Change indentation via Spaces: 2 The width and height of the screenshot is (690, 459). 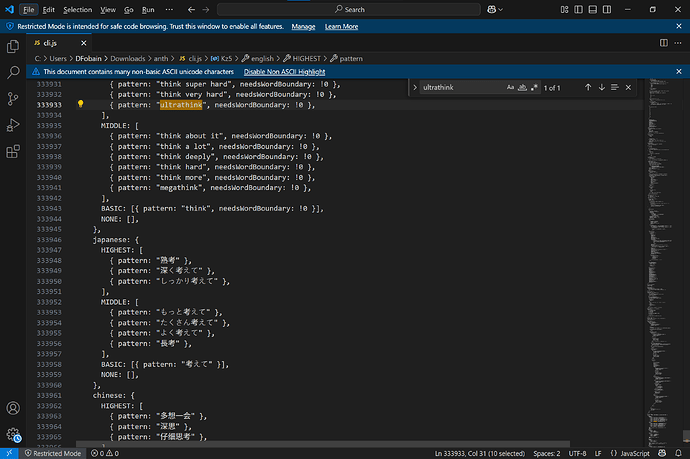pos(547,453)
